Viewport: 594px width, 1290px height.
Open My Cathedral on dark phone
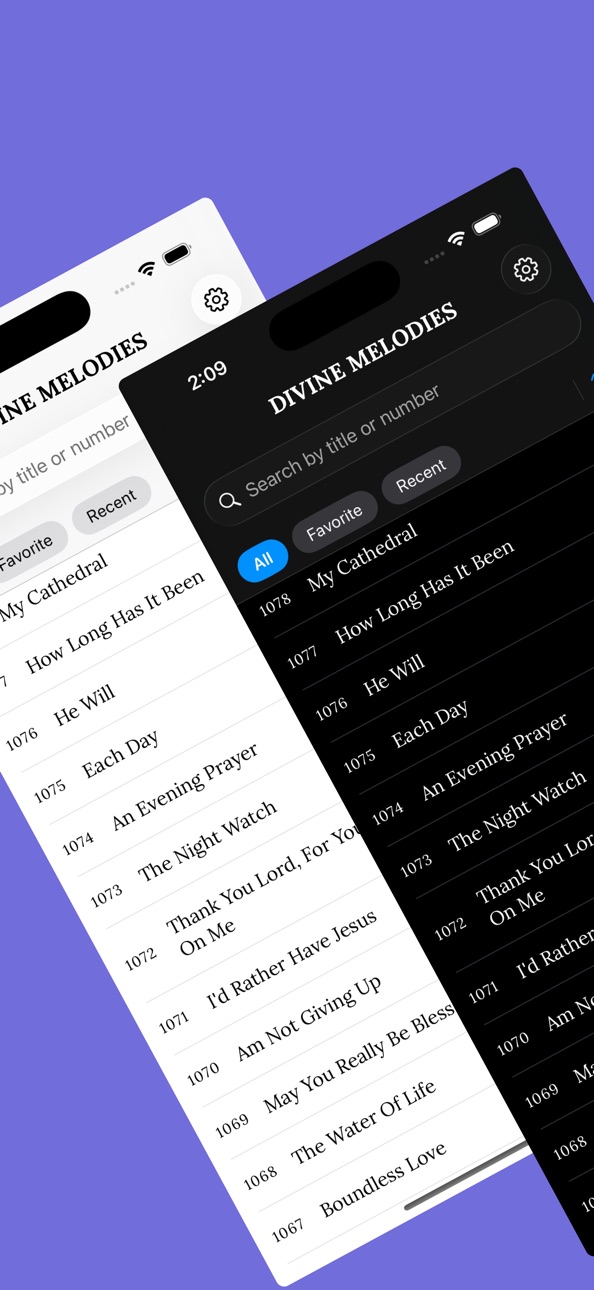363,558
